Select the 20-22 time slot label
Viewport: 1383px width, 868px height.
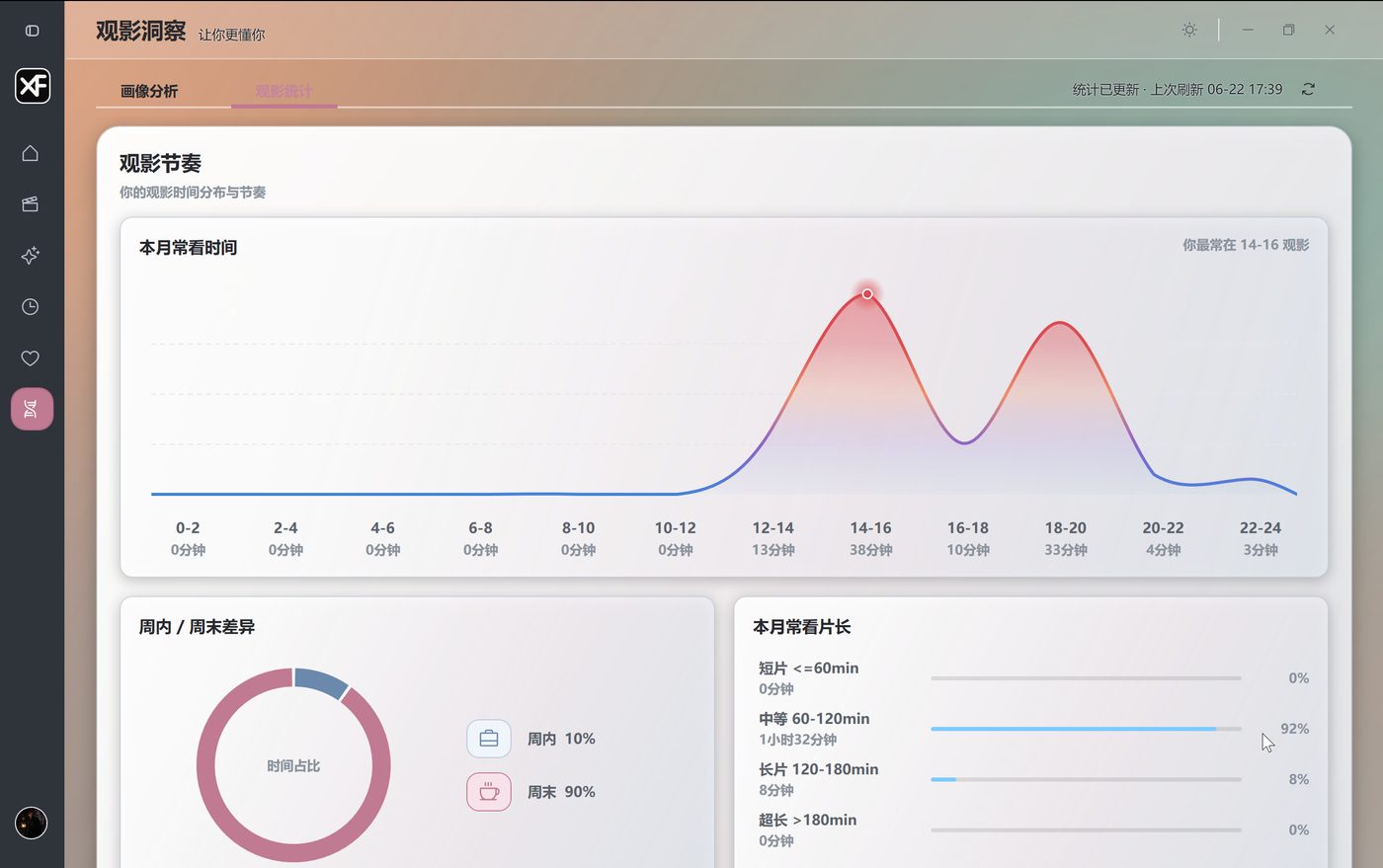tap(1163, 528)
